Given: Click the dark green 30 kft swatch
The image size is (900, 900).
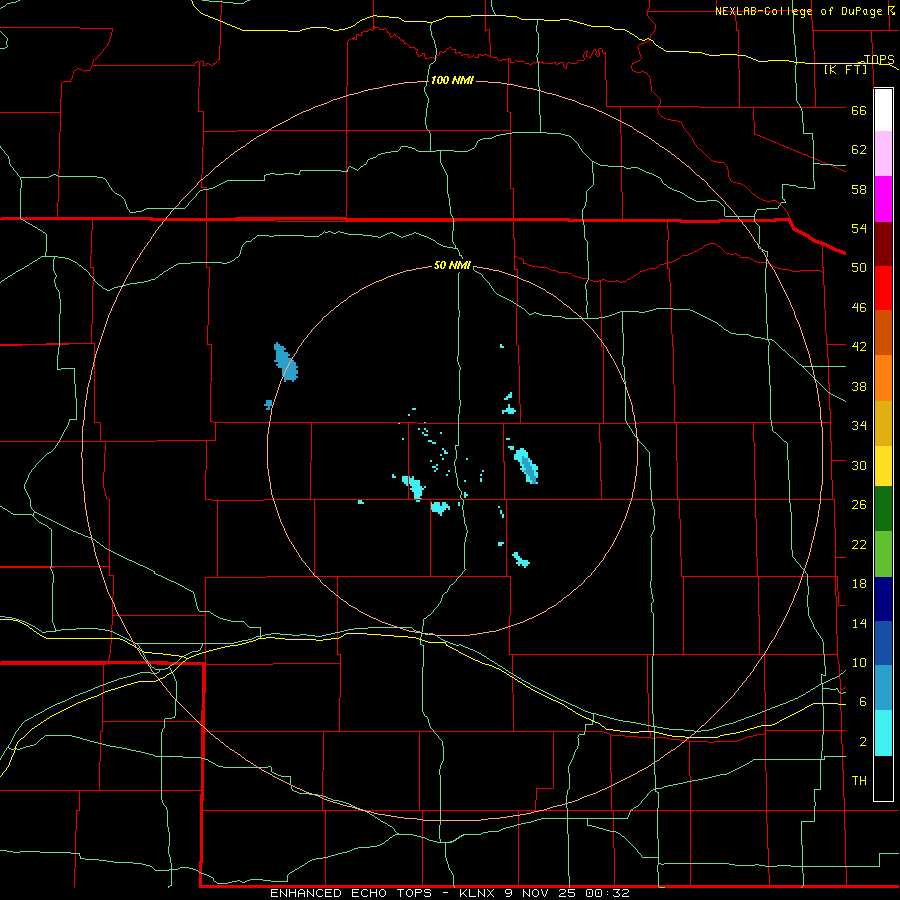Looking at the screenshot, I should click(x=883, y=509).
